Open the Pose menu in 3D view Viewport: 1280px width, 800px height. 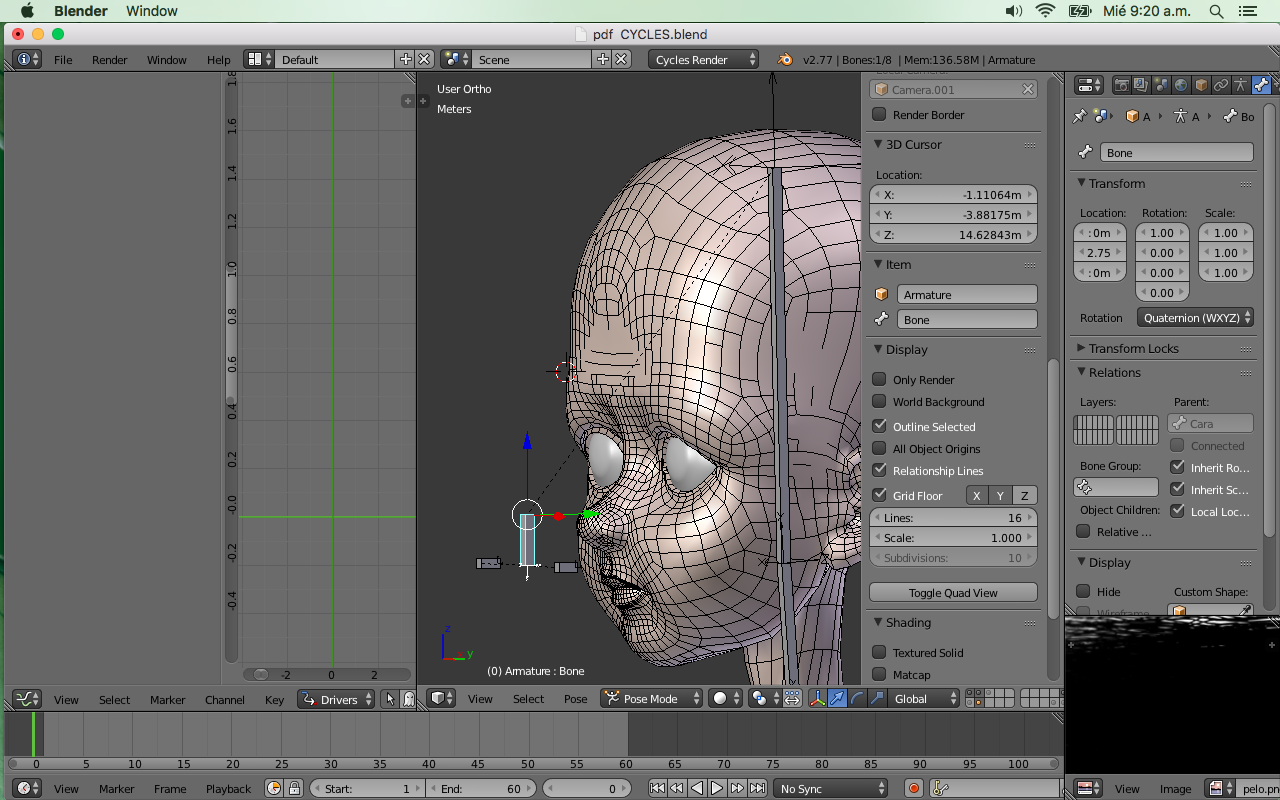[x=575, y=698]
